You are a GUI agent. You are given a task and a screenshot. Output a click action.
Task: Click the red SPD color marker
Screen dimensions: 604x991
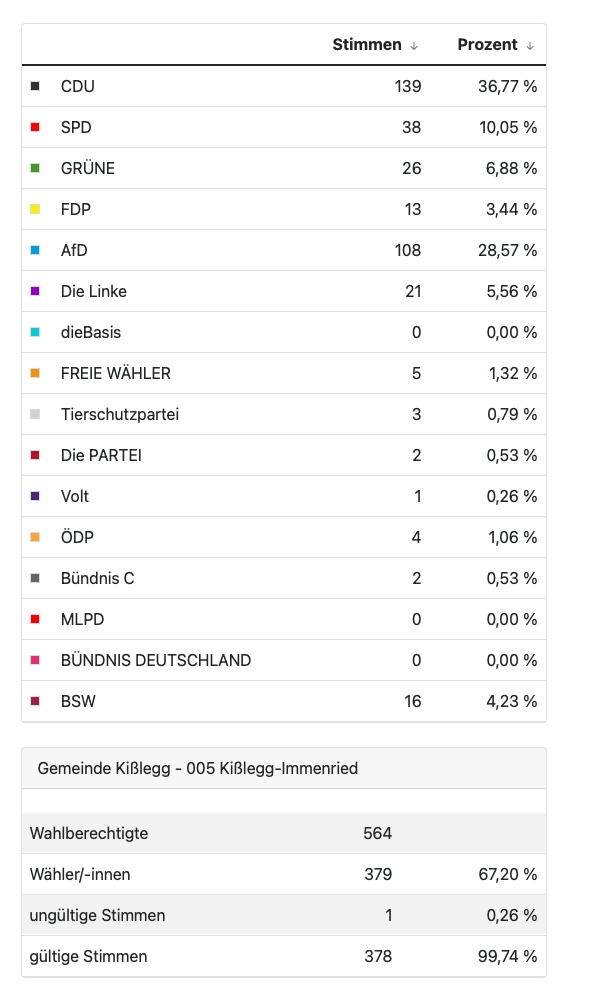coord(35,127)
